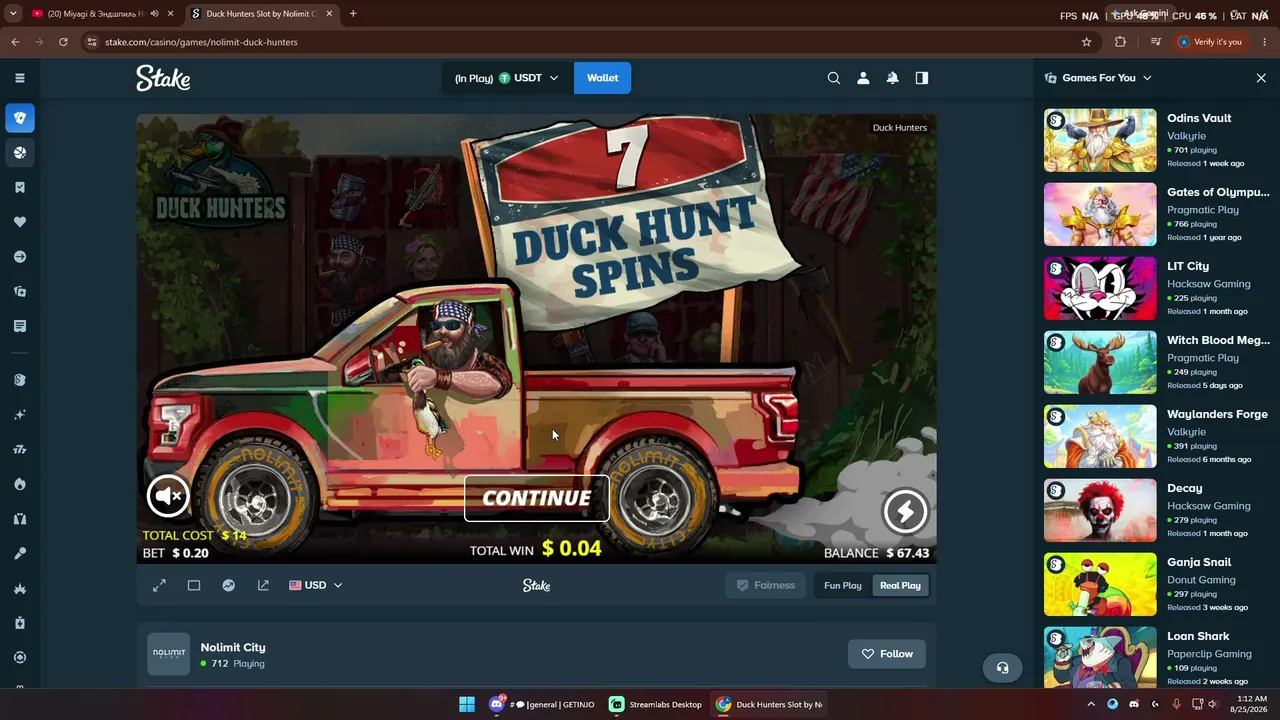Open the USD display currency dropdown
1280x720 pixels.
(x=316, y=586)
